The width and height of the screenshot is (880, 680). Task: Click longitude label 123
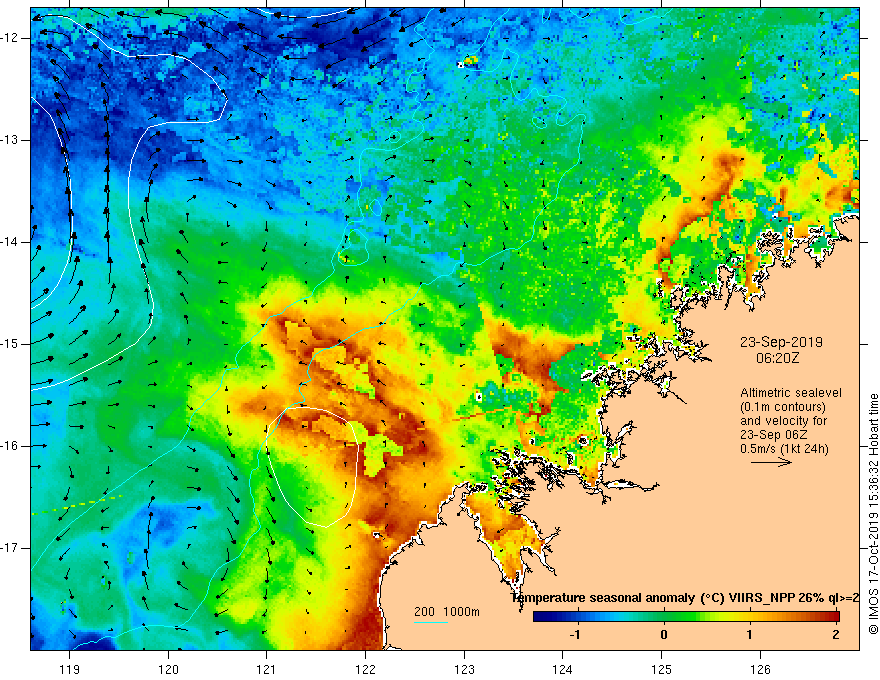tap(464, 669)
